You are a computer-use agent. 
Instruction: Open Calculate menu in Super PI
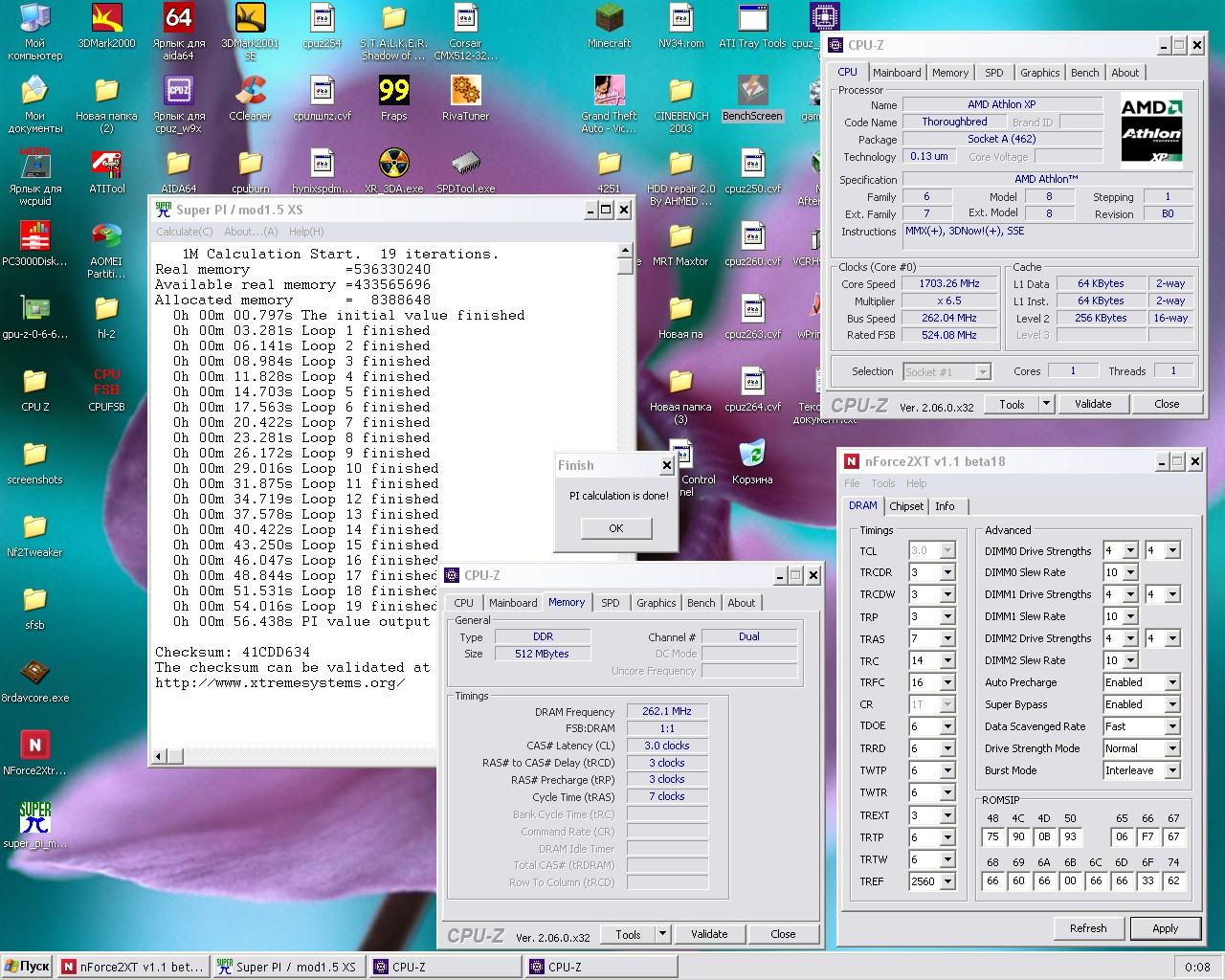coord(184,232)
